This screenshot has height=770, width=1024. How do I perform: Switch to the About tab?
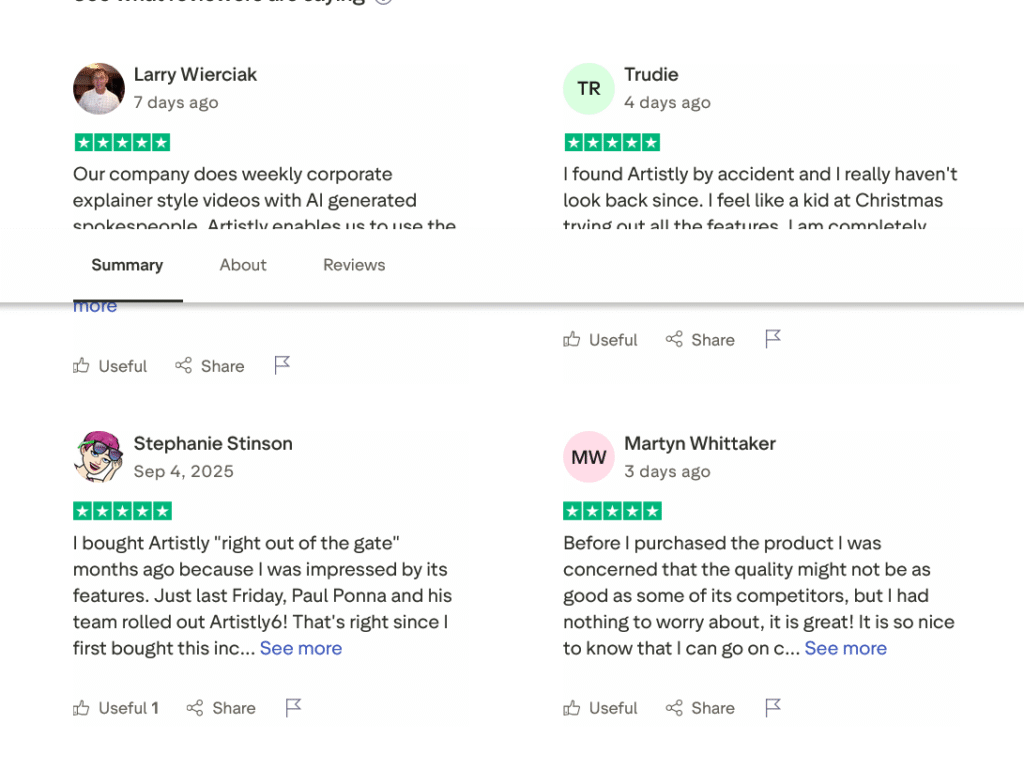pyautogui.click(x=243, y=265)
